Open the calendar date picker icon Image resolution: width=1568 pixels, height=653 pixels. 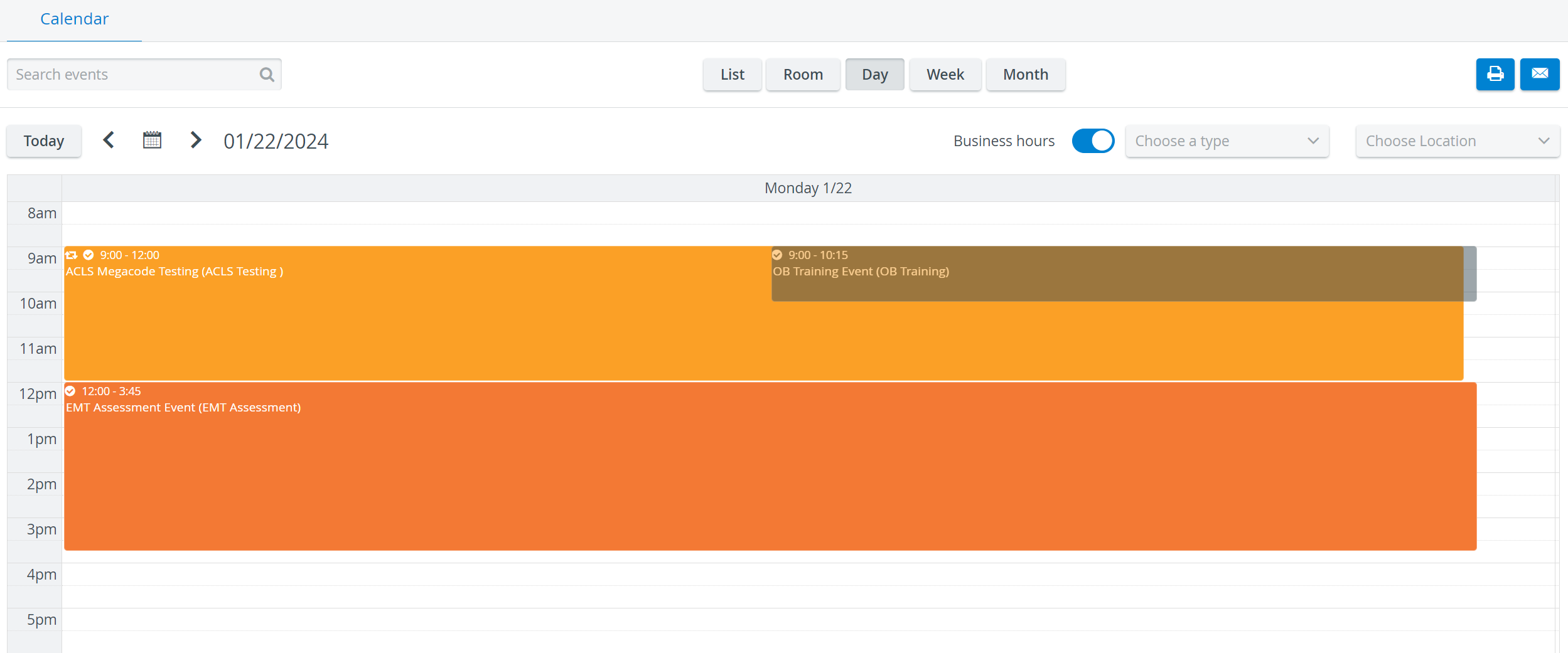pos(152,140)
